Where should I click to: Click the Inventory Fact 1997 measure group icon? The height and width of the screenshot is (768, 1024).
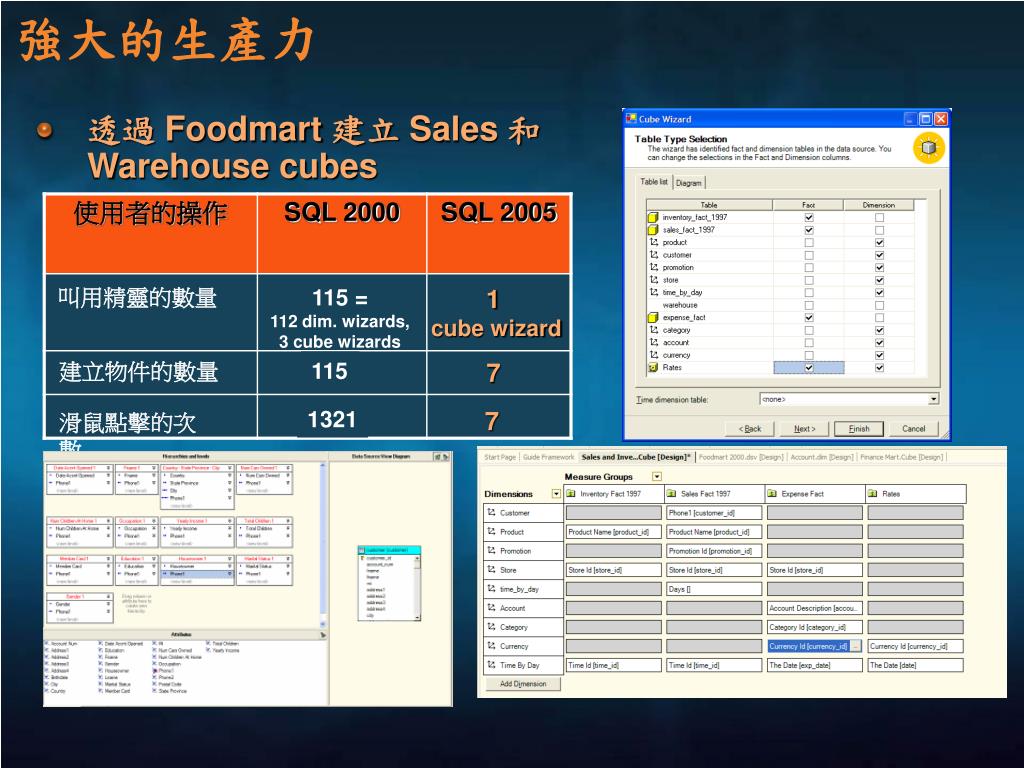pyautogui.click(x=571, y=494)
